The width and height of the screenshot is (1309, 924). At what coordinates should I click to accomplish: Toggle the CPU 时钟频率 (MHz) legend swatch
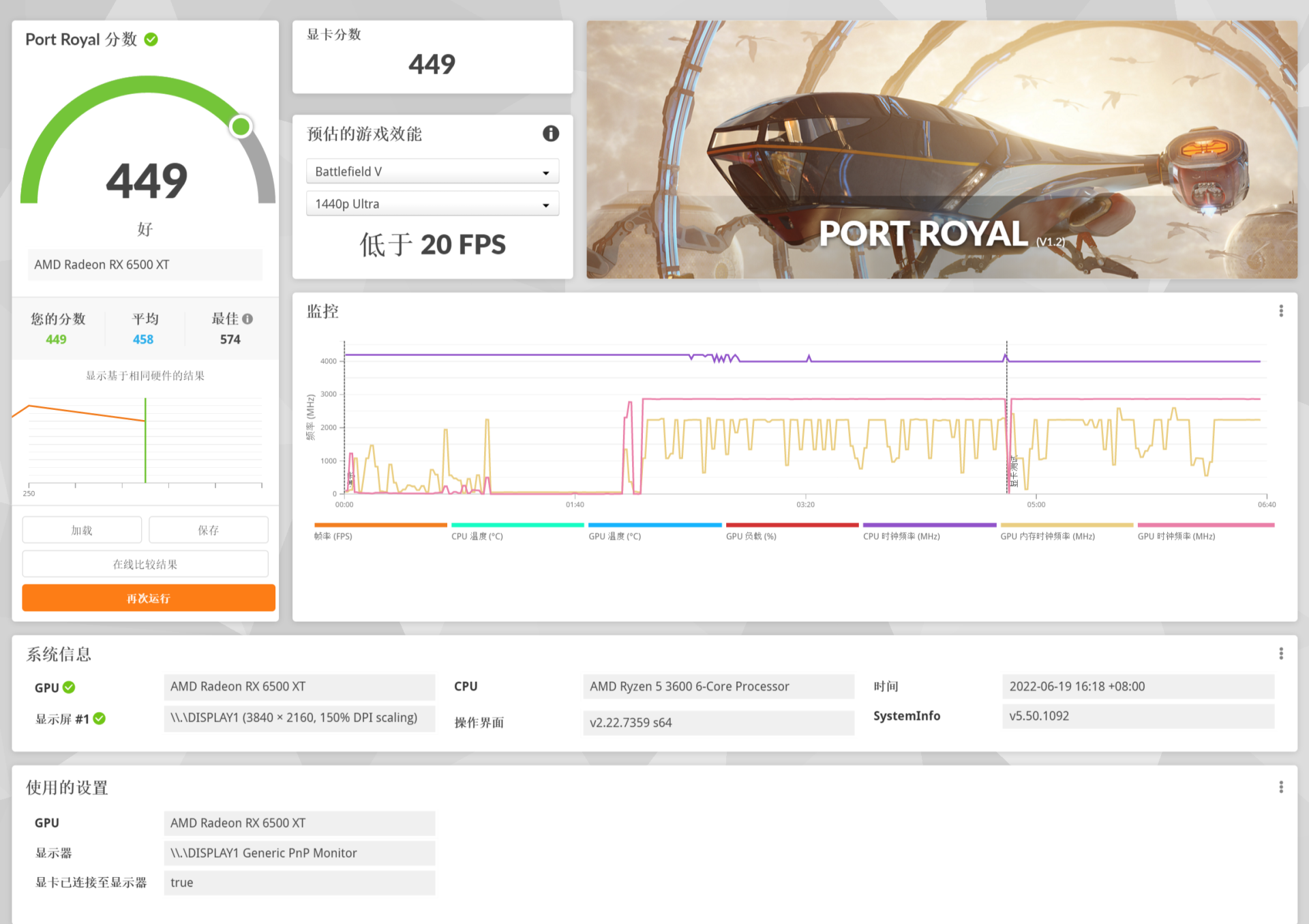point(929,525)
